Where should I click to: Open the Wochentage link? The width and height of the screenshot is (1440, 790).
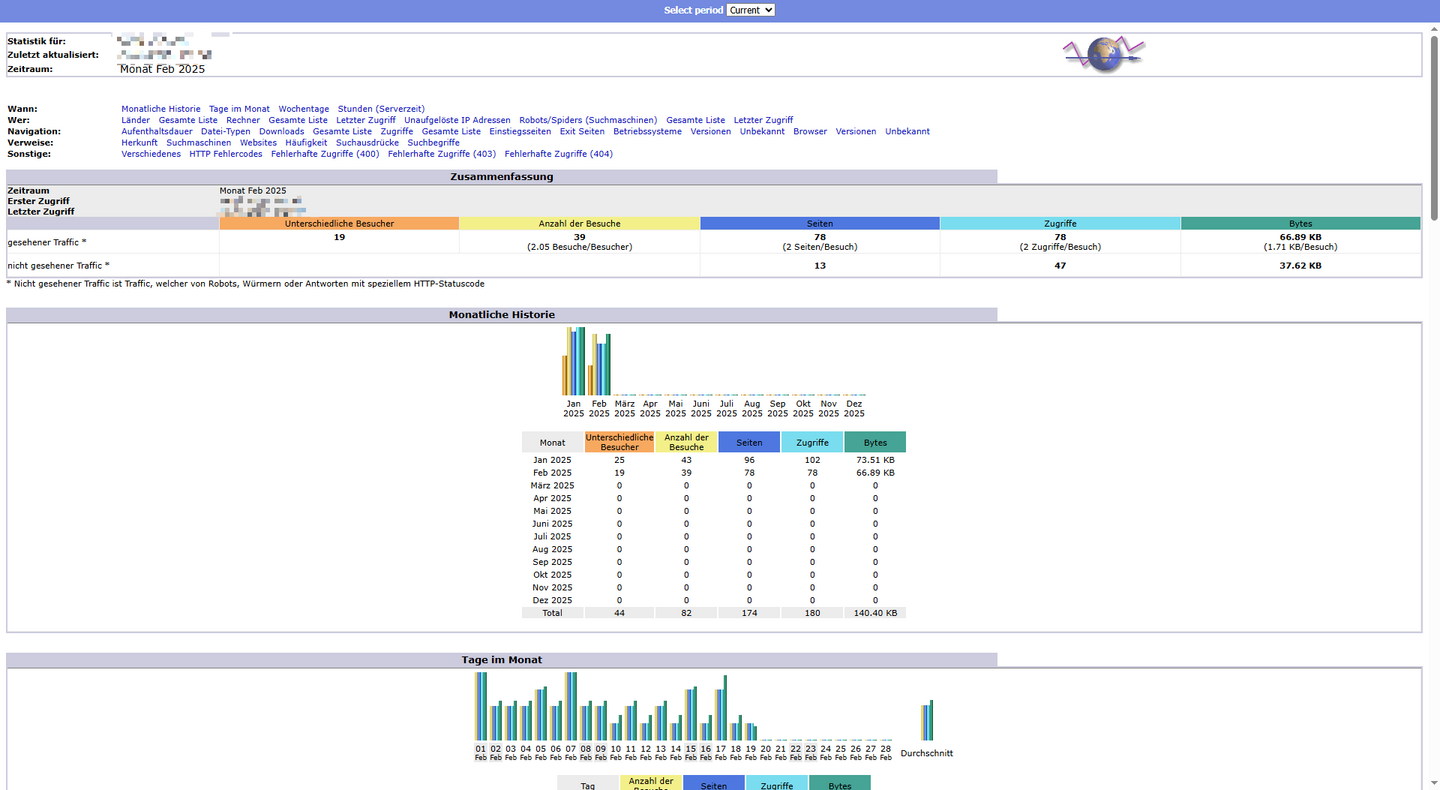[x=304, y=109]
